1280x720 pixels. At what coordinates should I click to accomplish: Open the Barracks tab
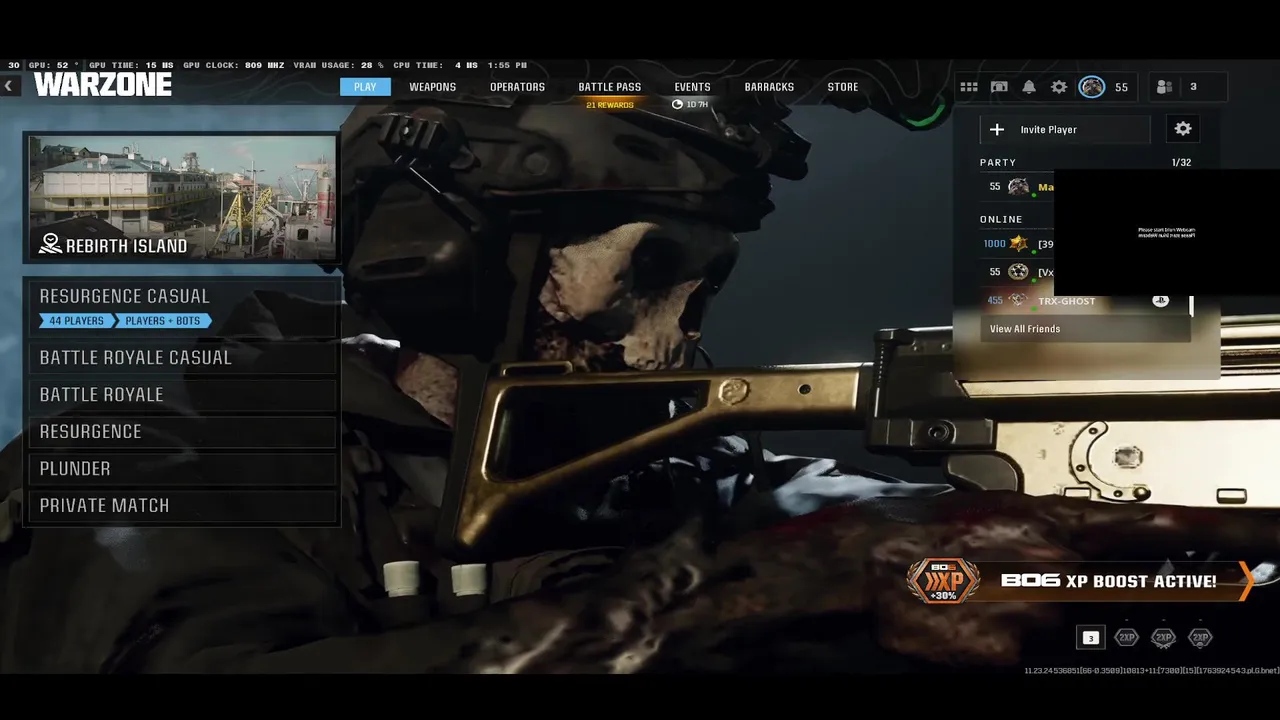[769, 87]
